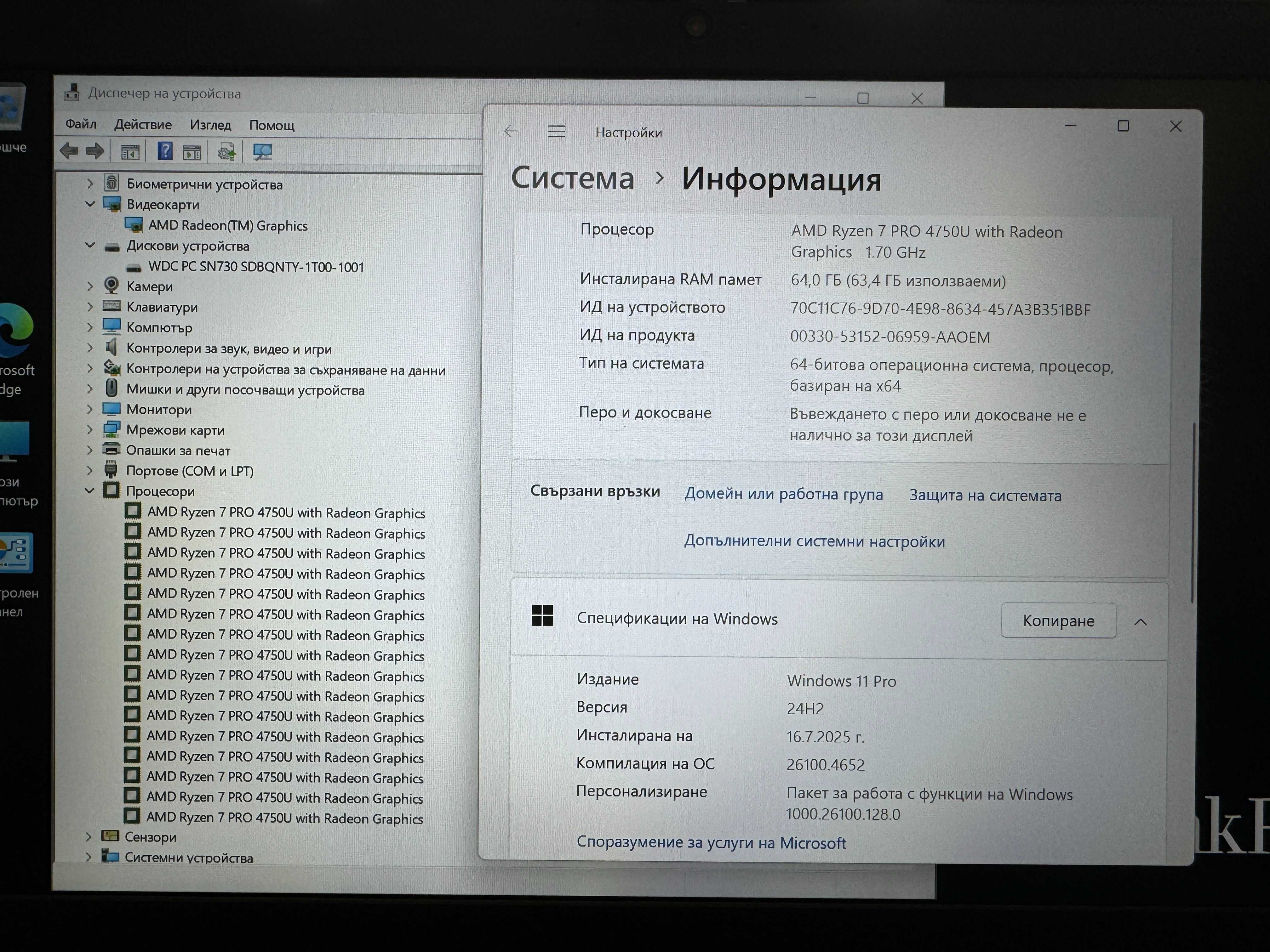The image size is (1270, 952).
Task: Open Споразумение за услуги на Microsoft link
Action: [x=711, y=842]
